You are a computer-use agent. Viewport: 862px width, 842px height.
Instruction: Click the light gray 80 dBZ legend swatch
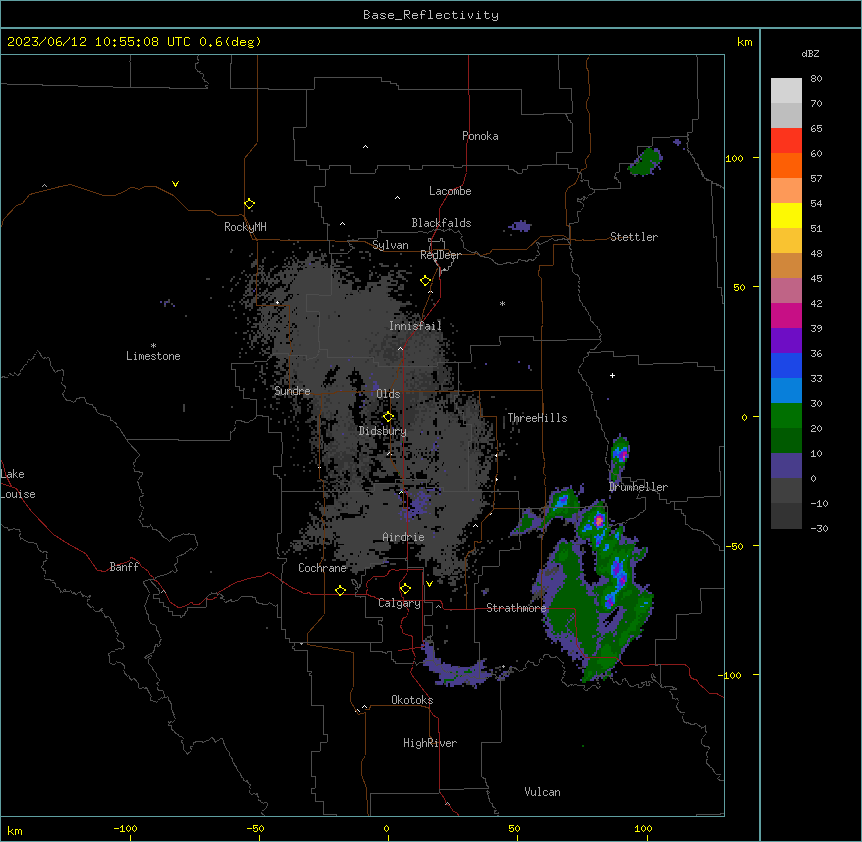coord(786,91)
